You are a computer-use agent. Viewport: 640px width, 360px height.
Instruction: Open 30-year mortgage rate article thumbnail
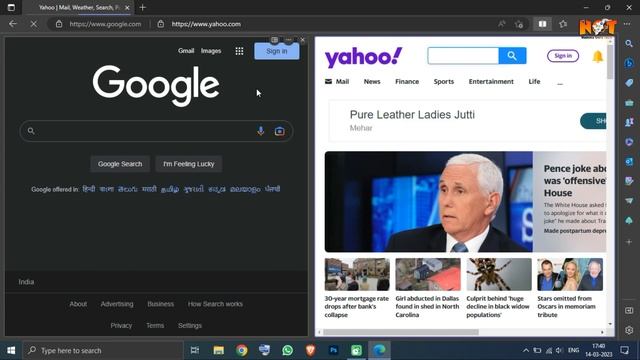pyautogui.click(x=357, y=274)
